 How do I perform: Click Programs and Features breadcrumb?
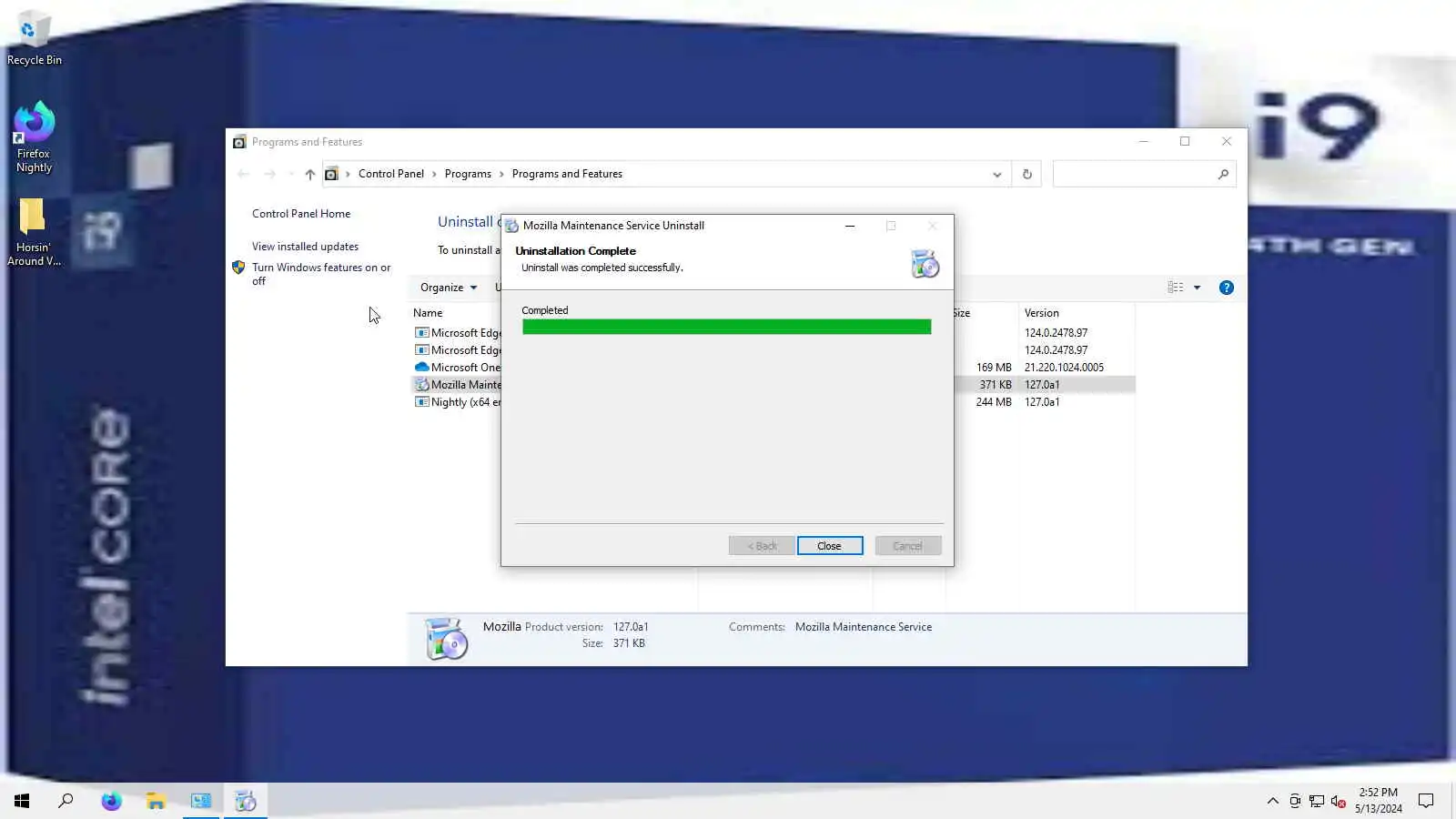tap(567, 174)
